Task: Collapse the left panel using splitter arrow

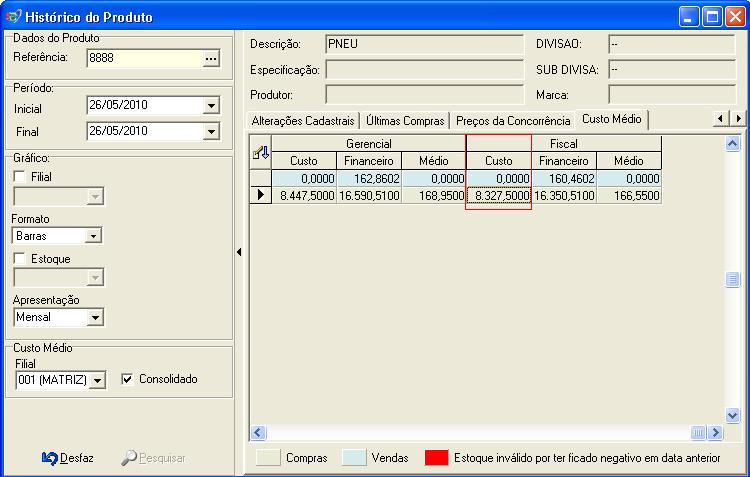Action: (x=239, y=253)
